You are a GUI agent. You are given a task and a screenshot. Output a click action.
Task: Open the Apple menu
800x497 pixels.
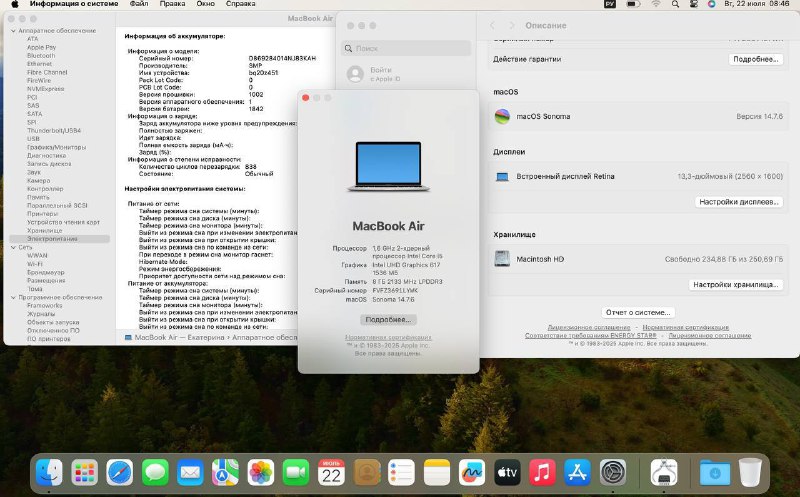[14, 4]
